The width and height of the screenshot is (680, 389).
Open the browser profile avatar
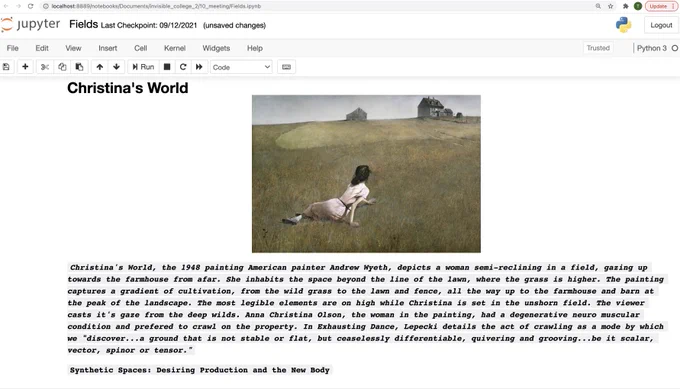(x=638, y=6)
